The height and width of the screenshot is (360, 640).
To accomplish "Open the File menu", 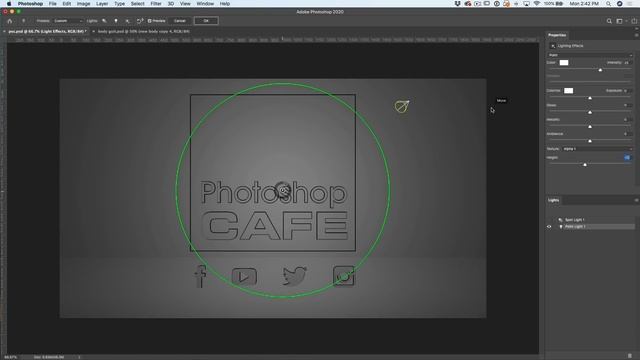I will click(x=53, y=4).
